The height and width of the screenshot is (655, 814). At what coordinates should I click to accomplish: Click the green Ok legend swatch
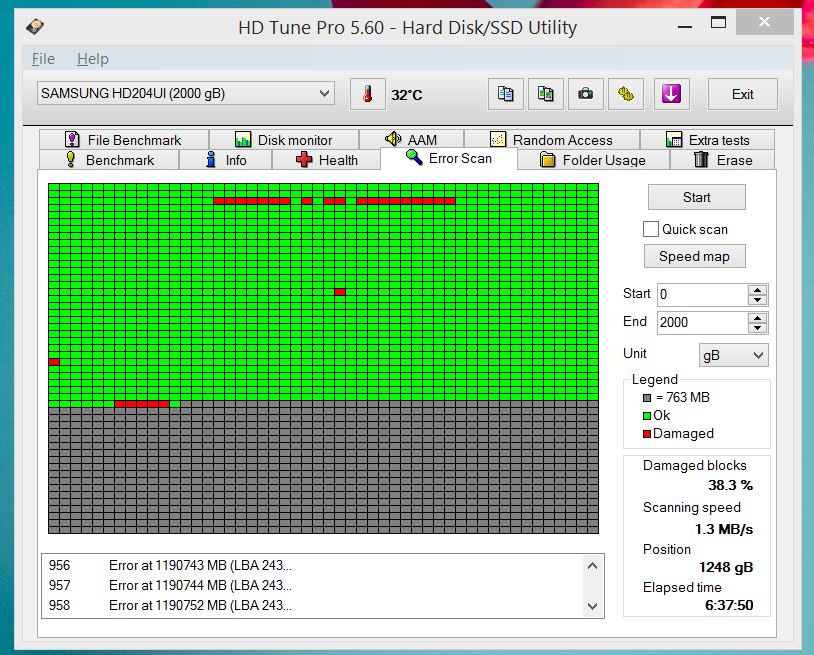click(647, 416)
